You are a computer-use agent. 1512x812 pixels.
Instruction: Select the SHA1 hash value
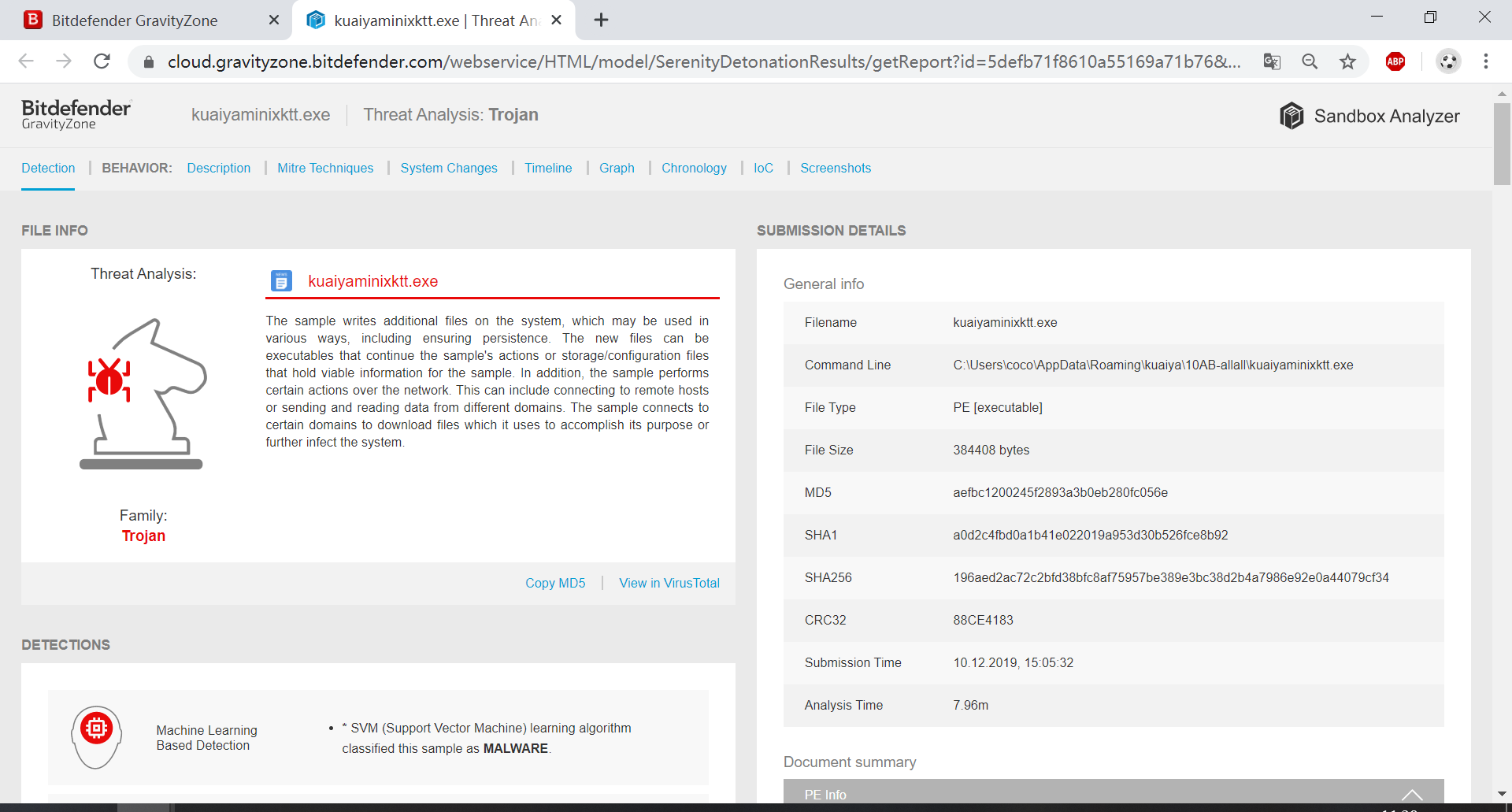pyautogui.click(x=1091, y=535)
